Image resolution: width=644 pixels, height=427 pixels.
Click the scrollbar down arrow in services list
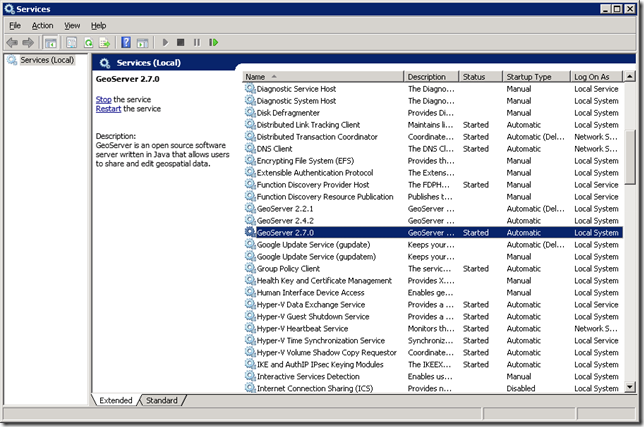click(630, 387)
